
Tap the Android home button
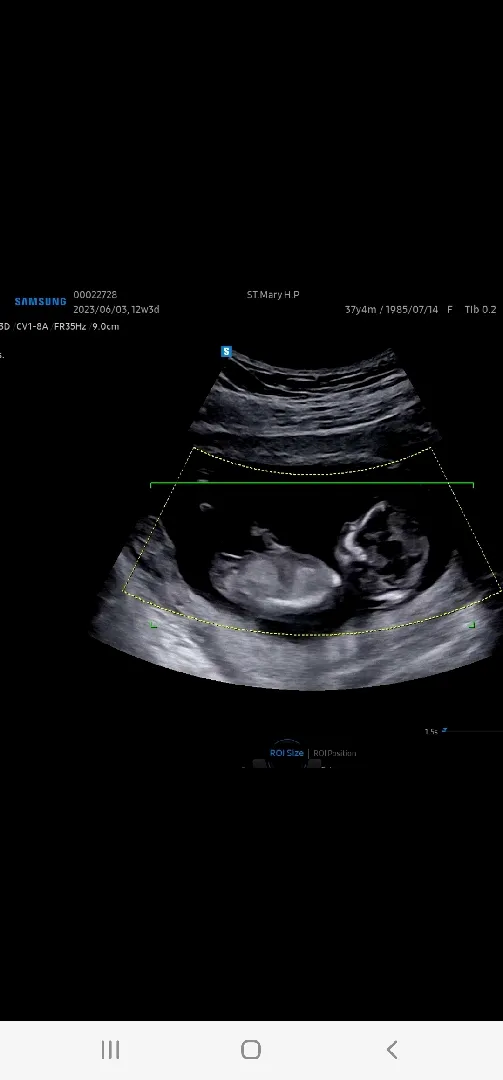point(251,1050)
